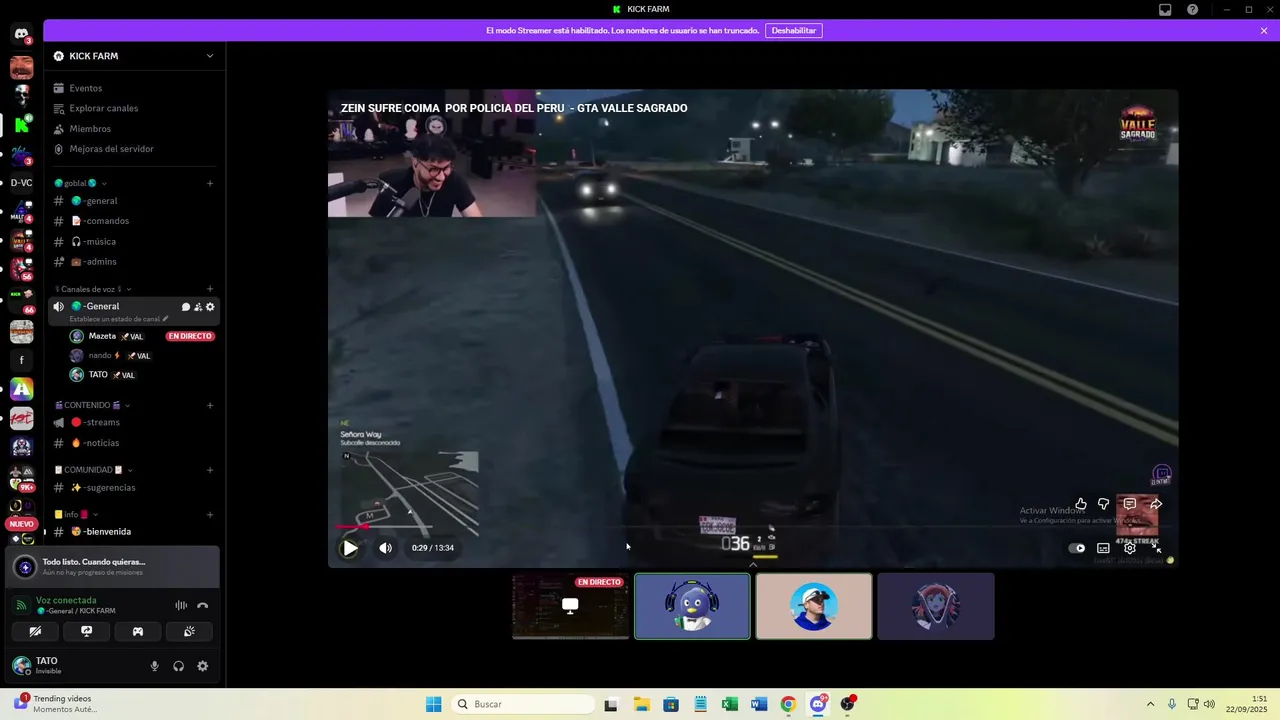Play the video stream
This screenshot has height=720, width=1280.
(349, 548)
